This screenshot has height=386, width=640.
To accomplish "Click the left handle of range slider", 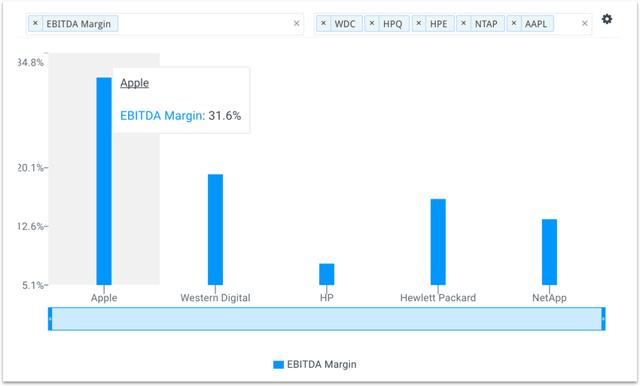I will tap(50, 319).
